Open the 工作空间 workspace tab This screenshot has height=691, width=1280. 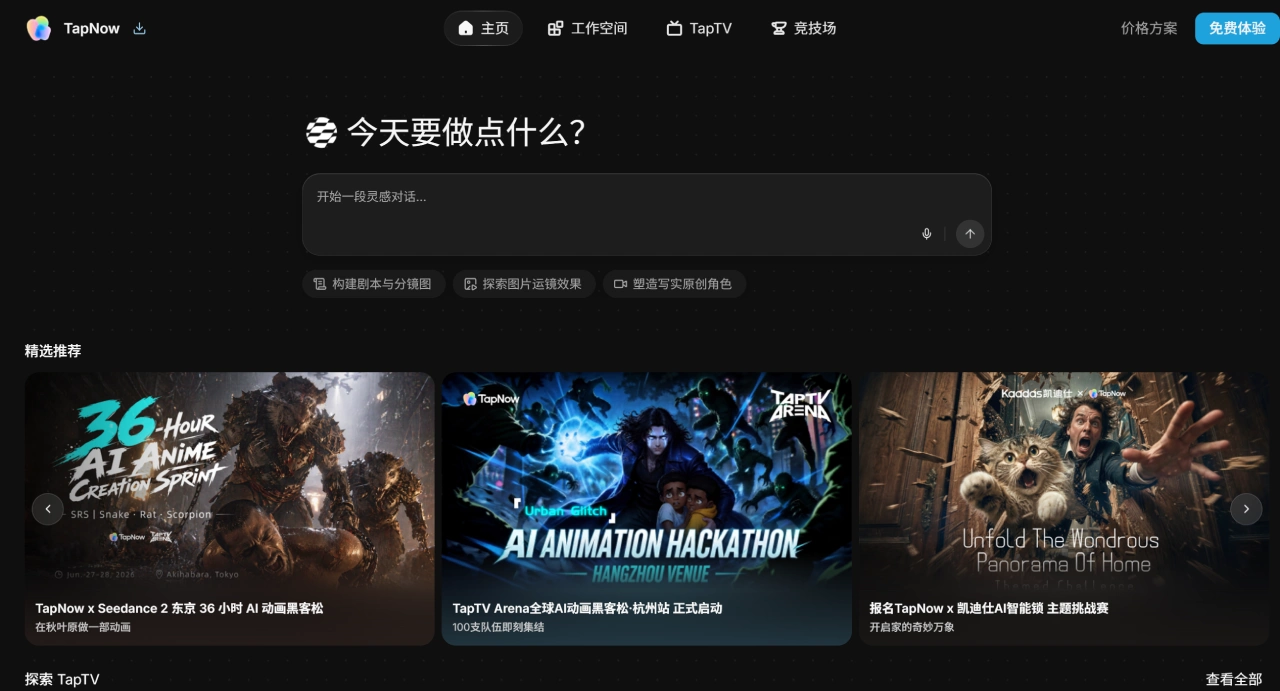587,28
